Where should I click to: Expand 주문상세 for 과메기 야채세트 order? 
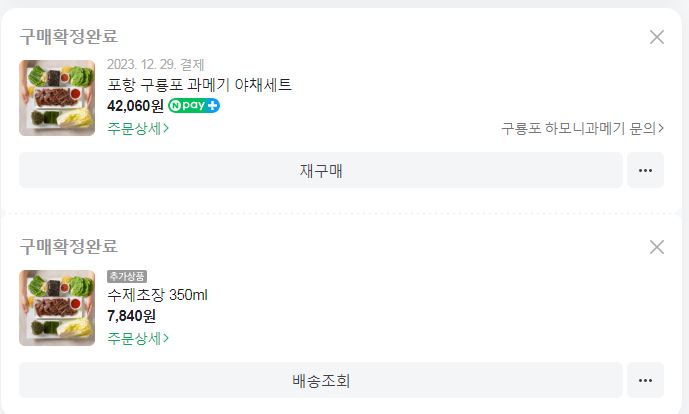click(x=138, y=128)
